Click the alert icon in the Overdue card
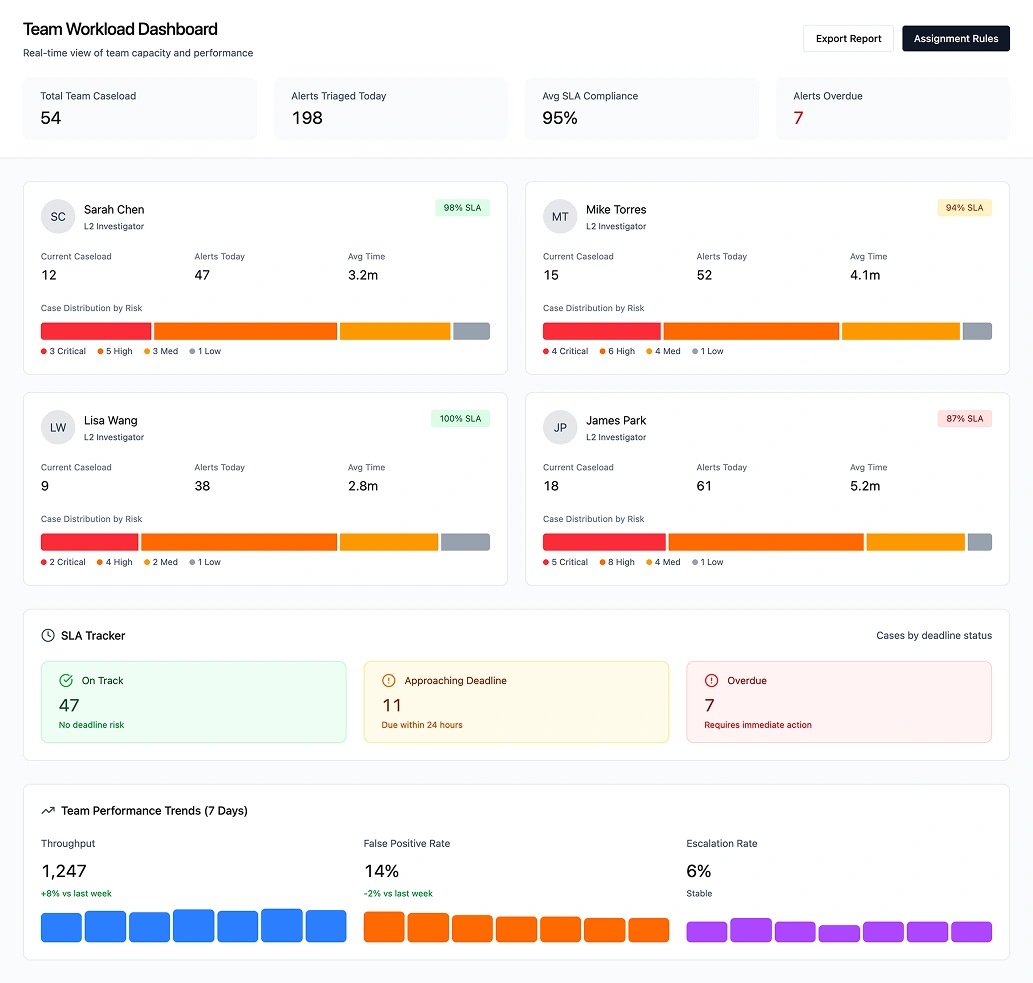This screenshot has height=983, width=1033. pyautogui.click(x=710, y=680)
